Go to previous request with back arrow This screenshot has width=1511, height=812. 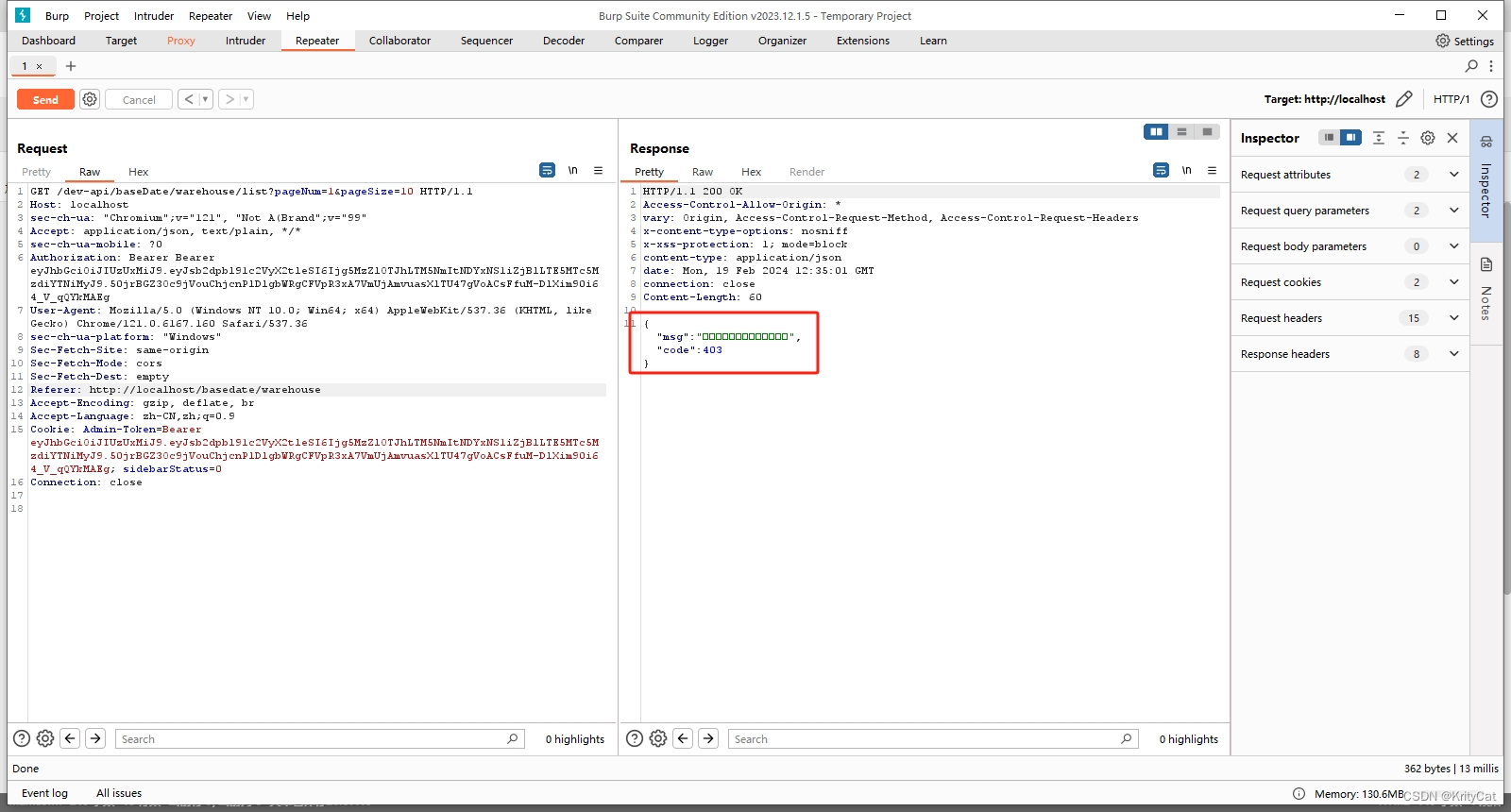pos(189,99)
